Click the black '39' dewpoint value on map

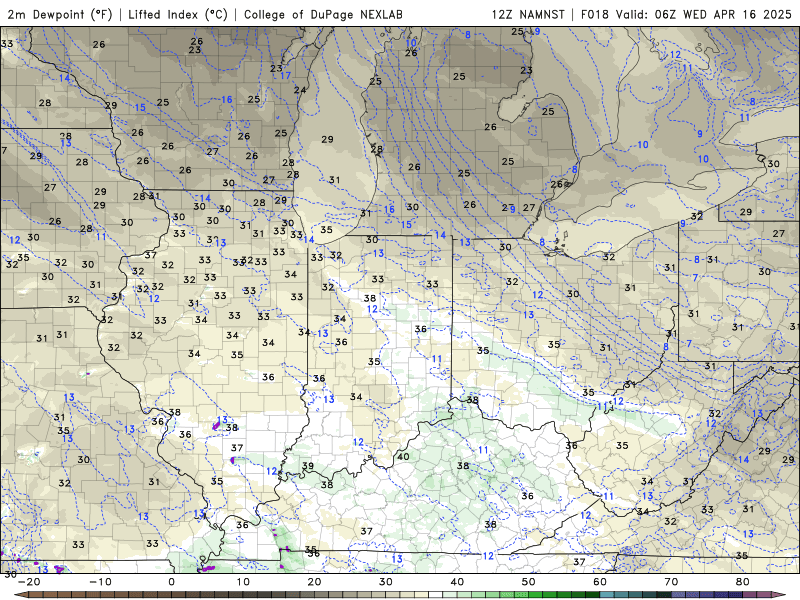click(308, 466)
